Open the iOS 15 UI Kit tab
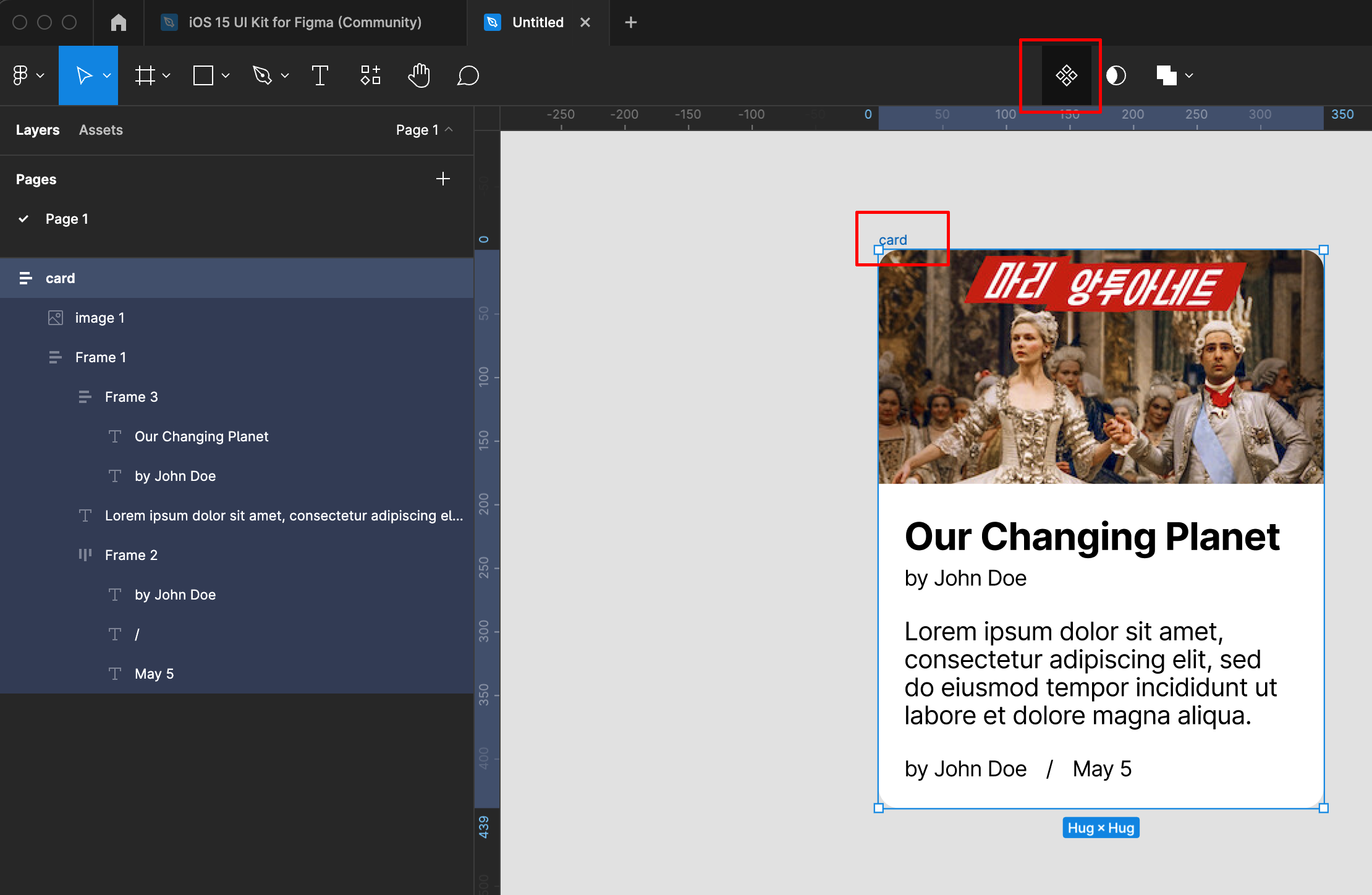Viewport: 1372px width, 895px height. point(304,22)
